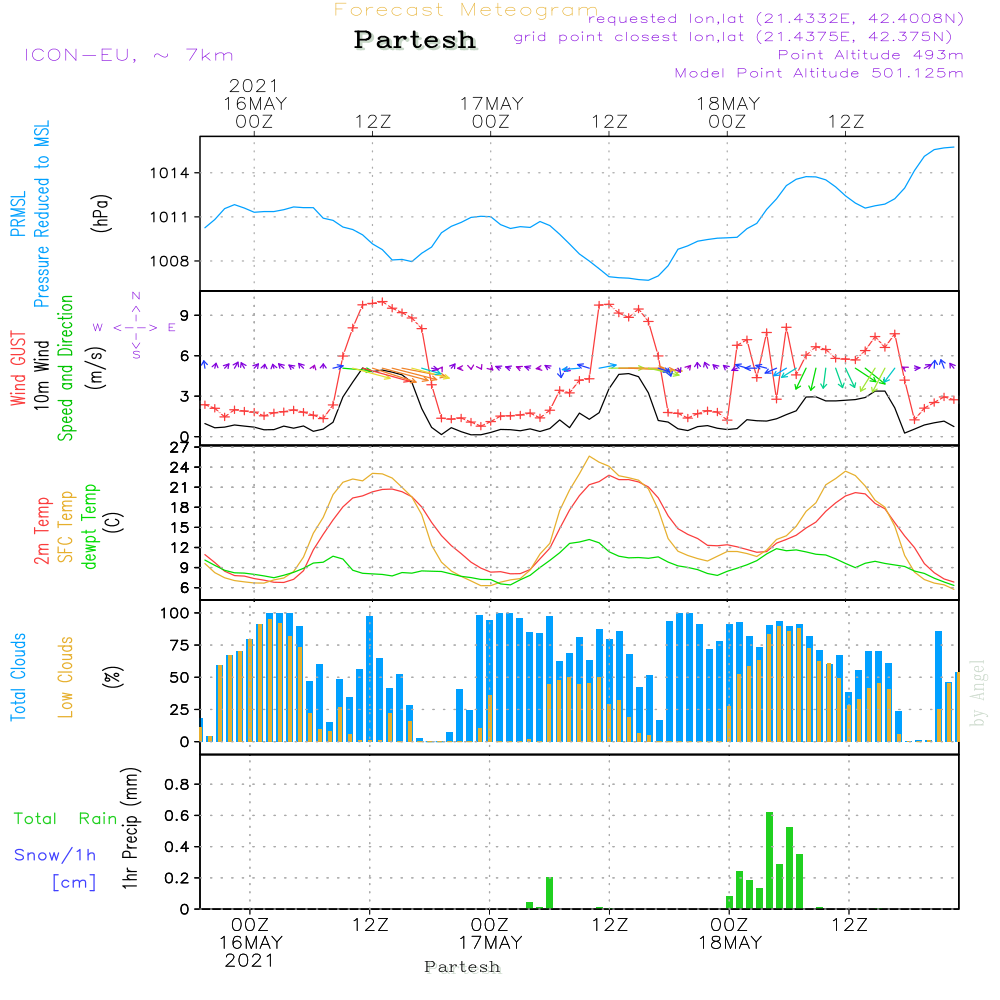Click the 'Forecast Meteogram' heading

(x=466, y=10)
